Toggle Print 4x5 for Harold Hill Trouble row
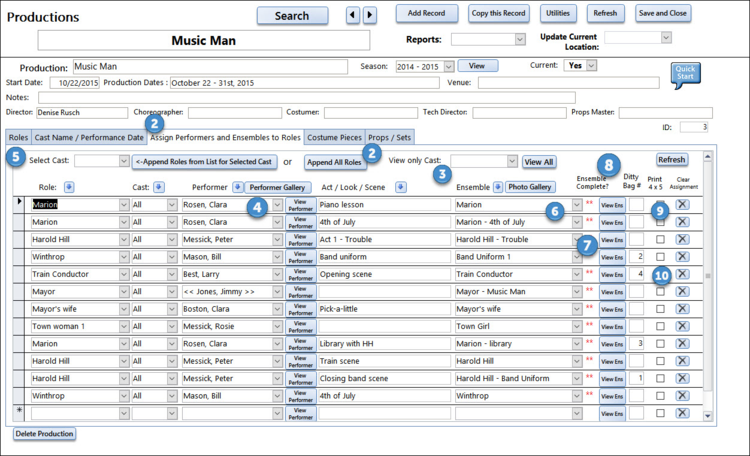 (661, 239)
